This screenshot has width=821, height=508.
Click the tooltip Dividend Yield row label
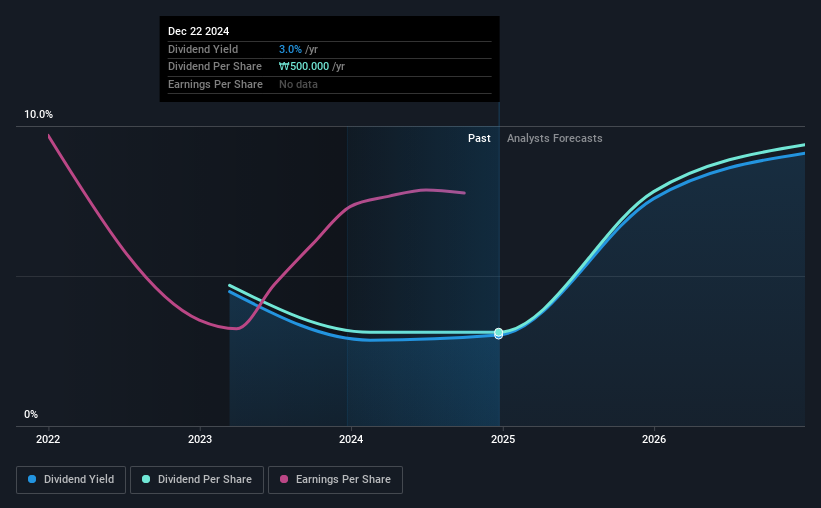(x=203, y=49)
